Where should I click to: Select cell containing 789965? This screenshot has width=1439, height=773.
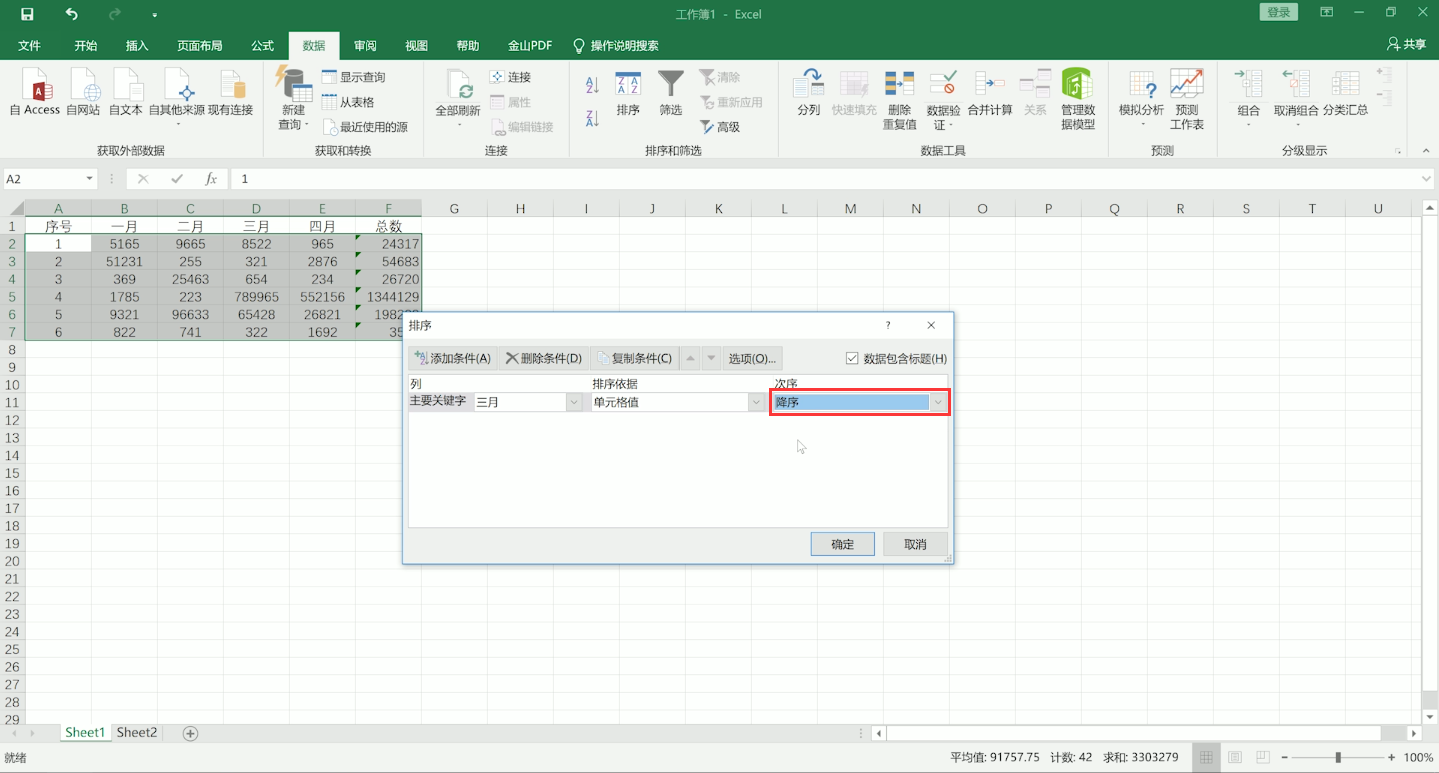pos(256,297)
